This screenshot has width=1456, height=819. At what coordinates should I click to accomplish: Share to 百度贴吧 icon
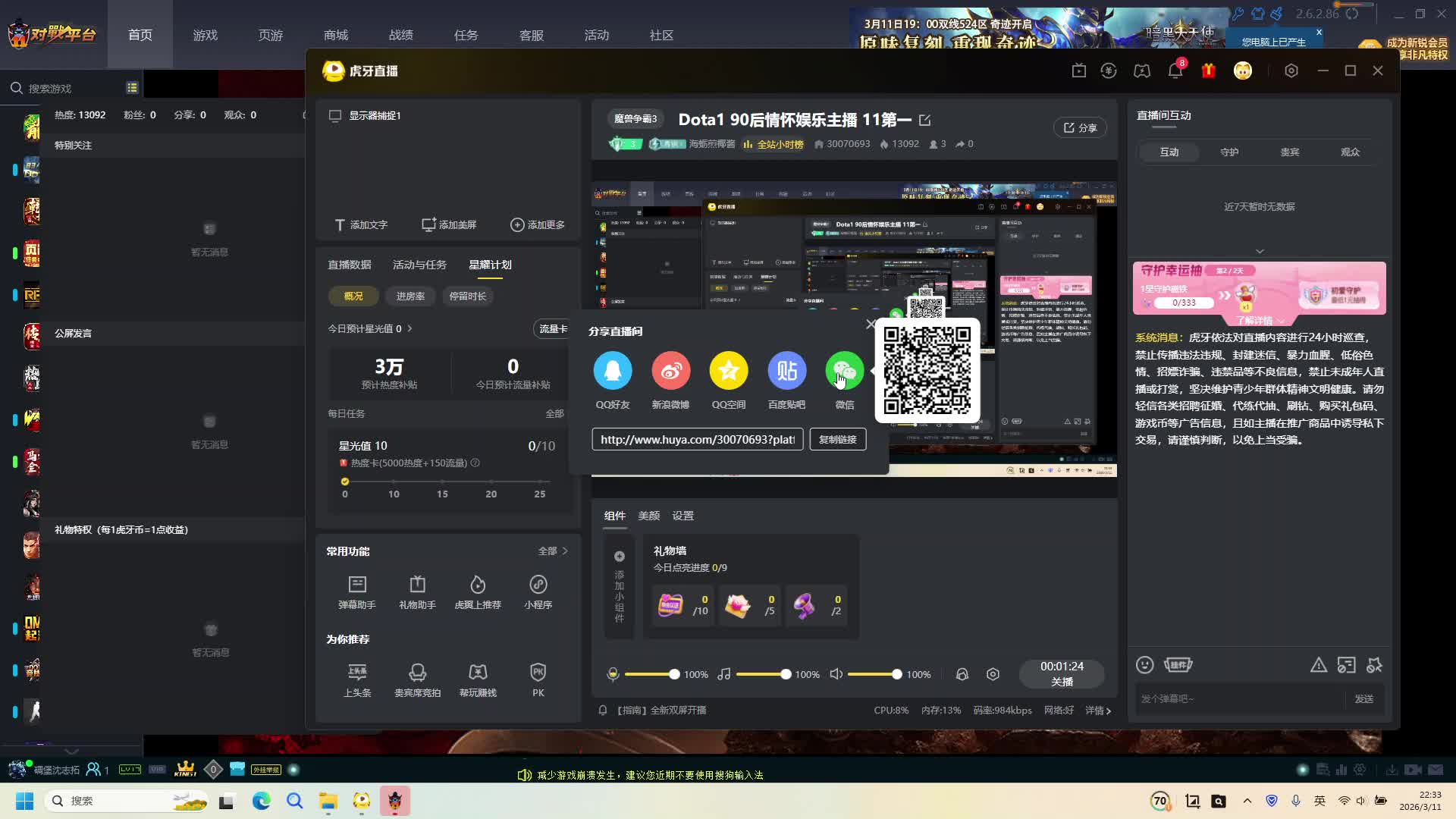[x=786, y=371]
